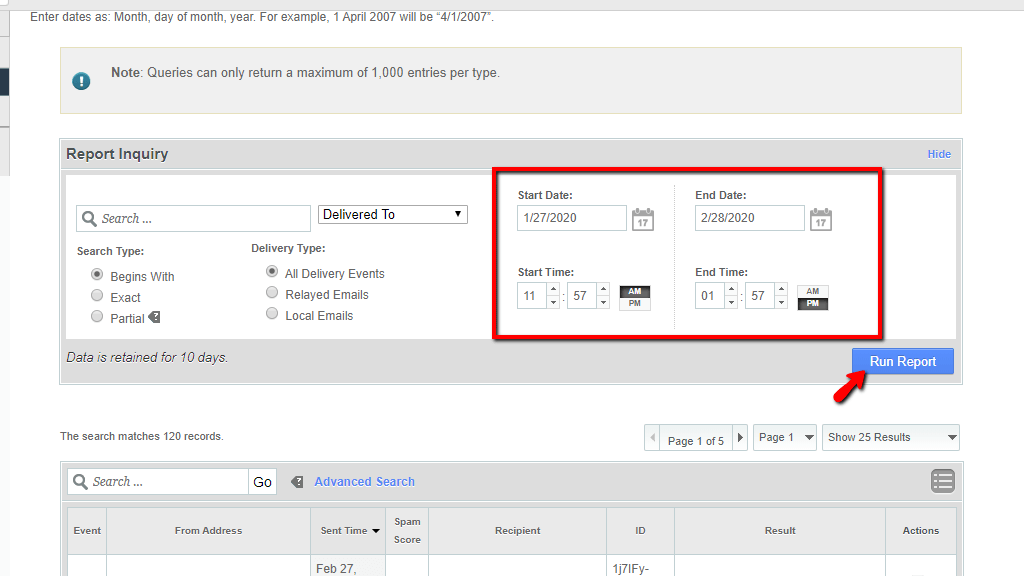Click the End Time minutes field

760,296
